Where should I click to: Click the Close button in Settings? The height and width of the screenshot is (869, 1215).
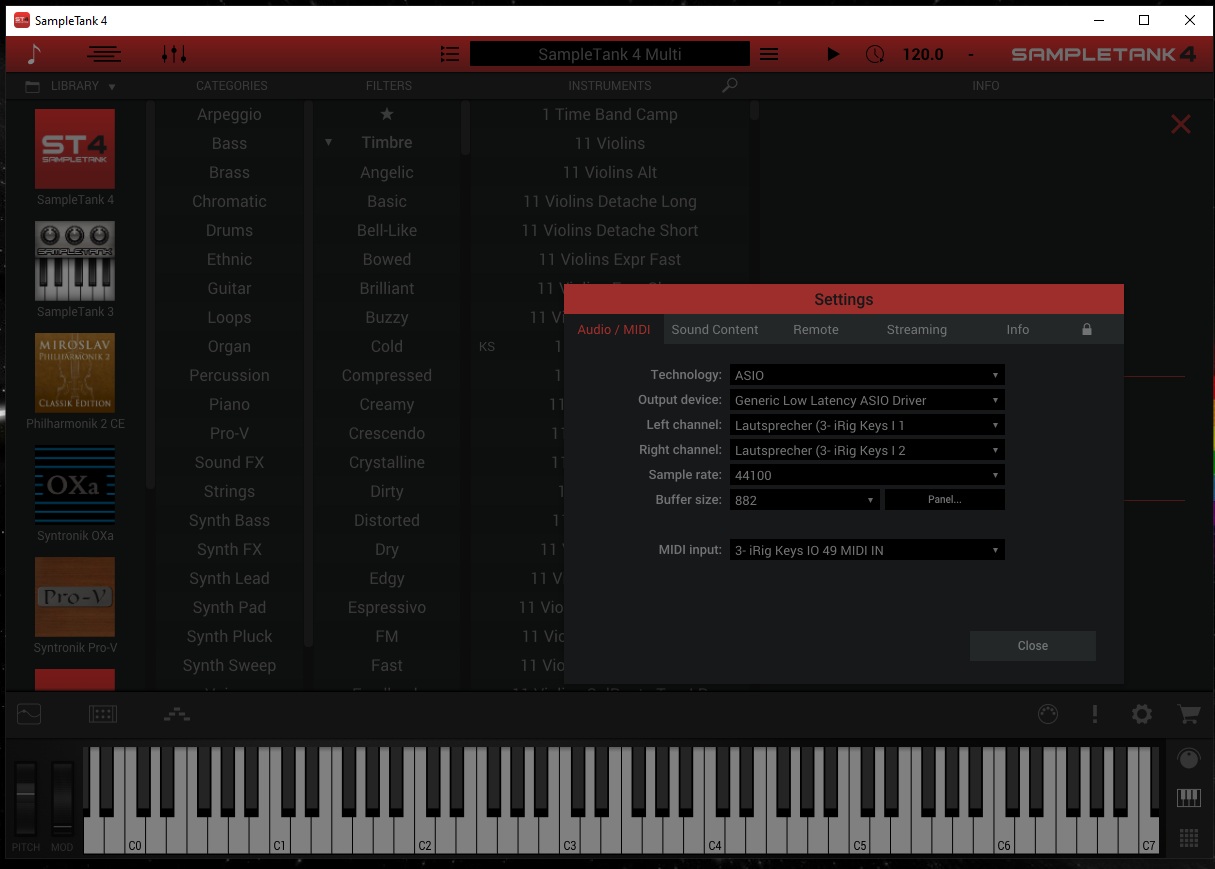coord(1033,646)
